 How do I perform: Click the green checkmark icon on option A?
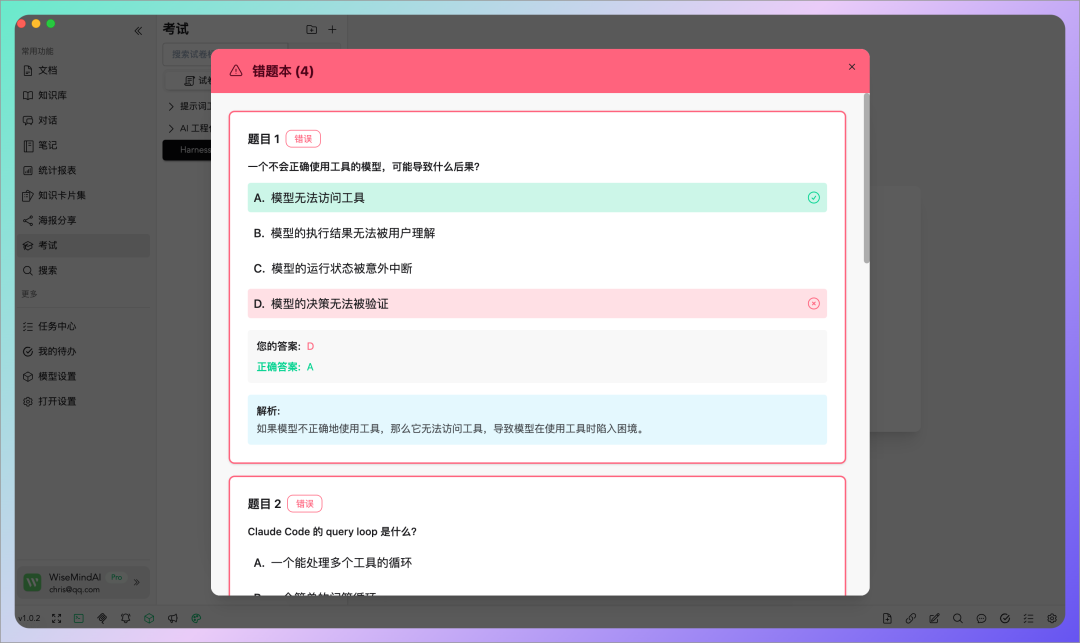point(813,198)
